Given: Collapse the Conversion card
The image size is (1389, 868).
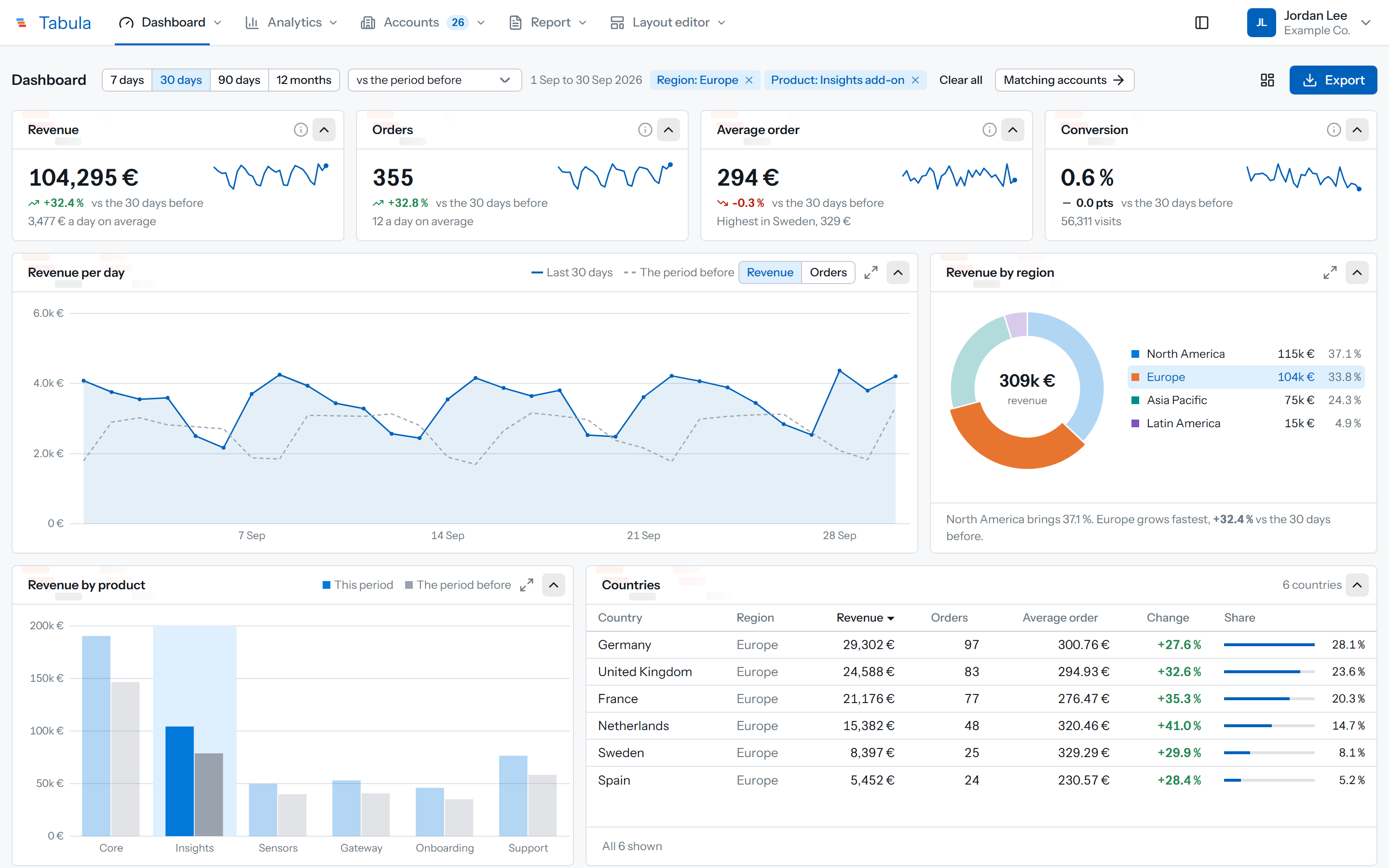Looking at the screenshot, I should pos(1357,130).
